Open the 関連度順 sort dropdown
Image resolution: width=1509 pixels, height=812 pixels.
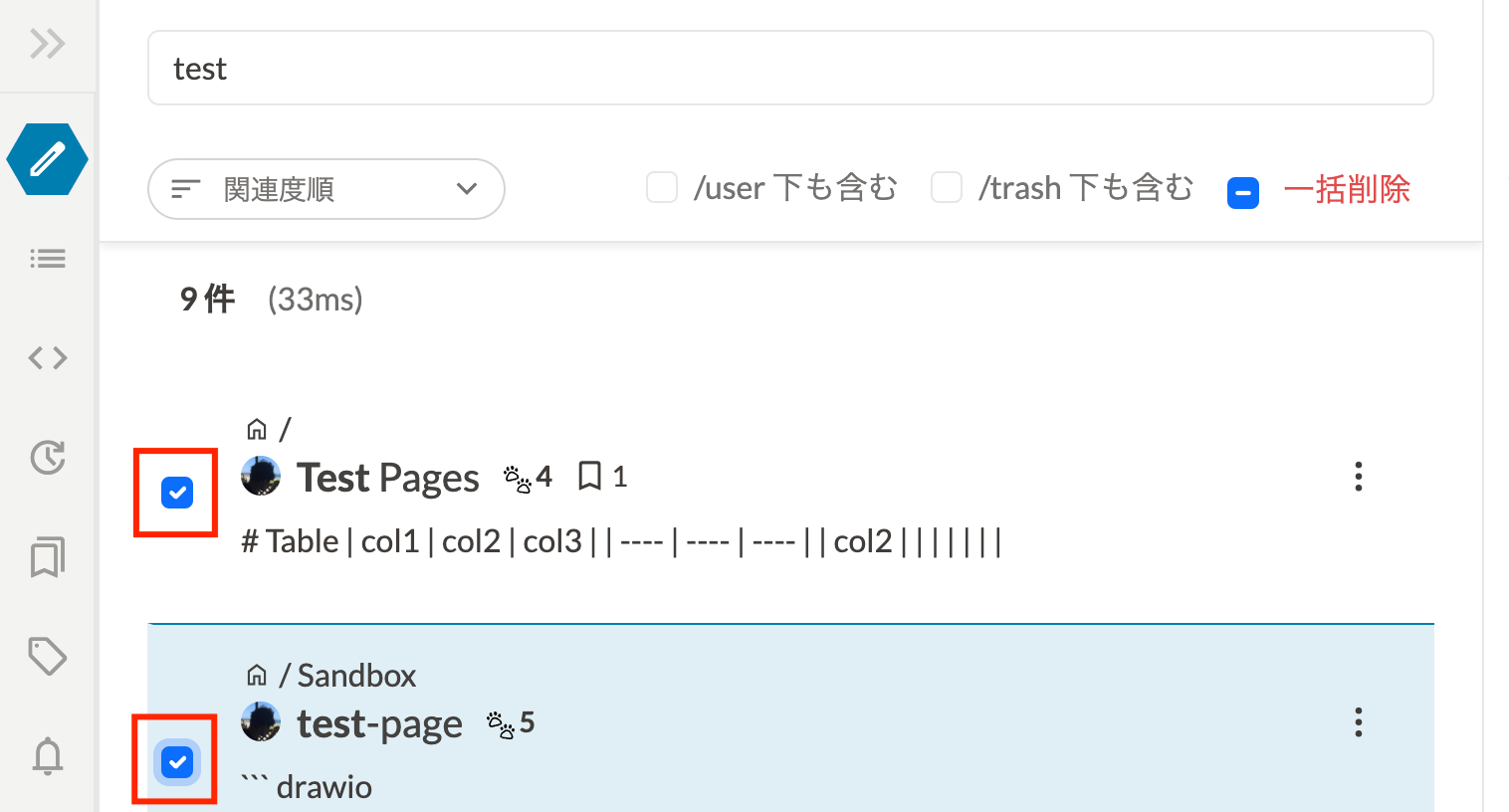326,189
